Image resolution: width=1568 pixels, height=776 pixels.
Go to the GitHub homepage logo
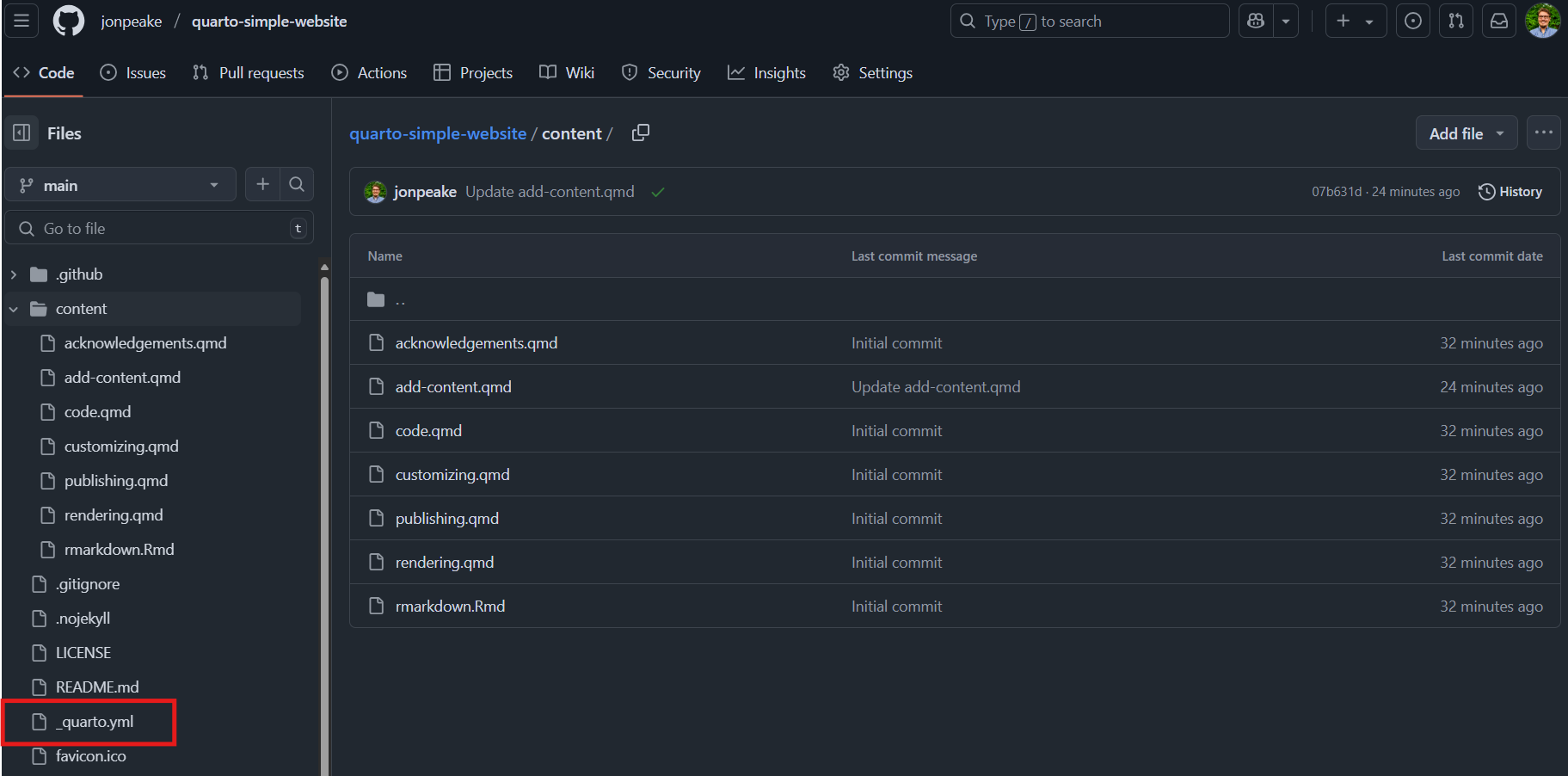[x=69, y=21]
